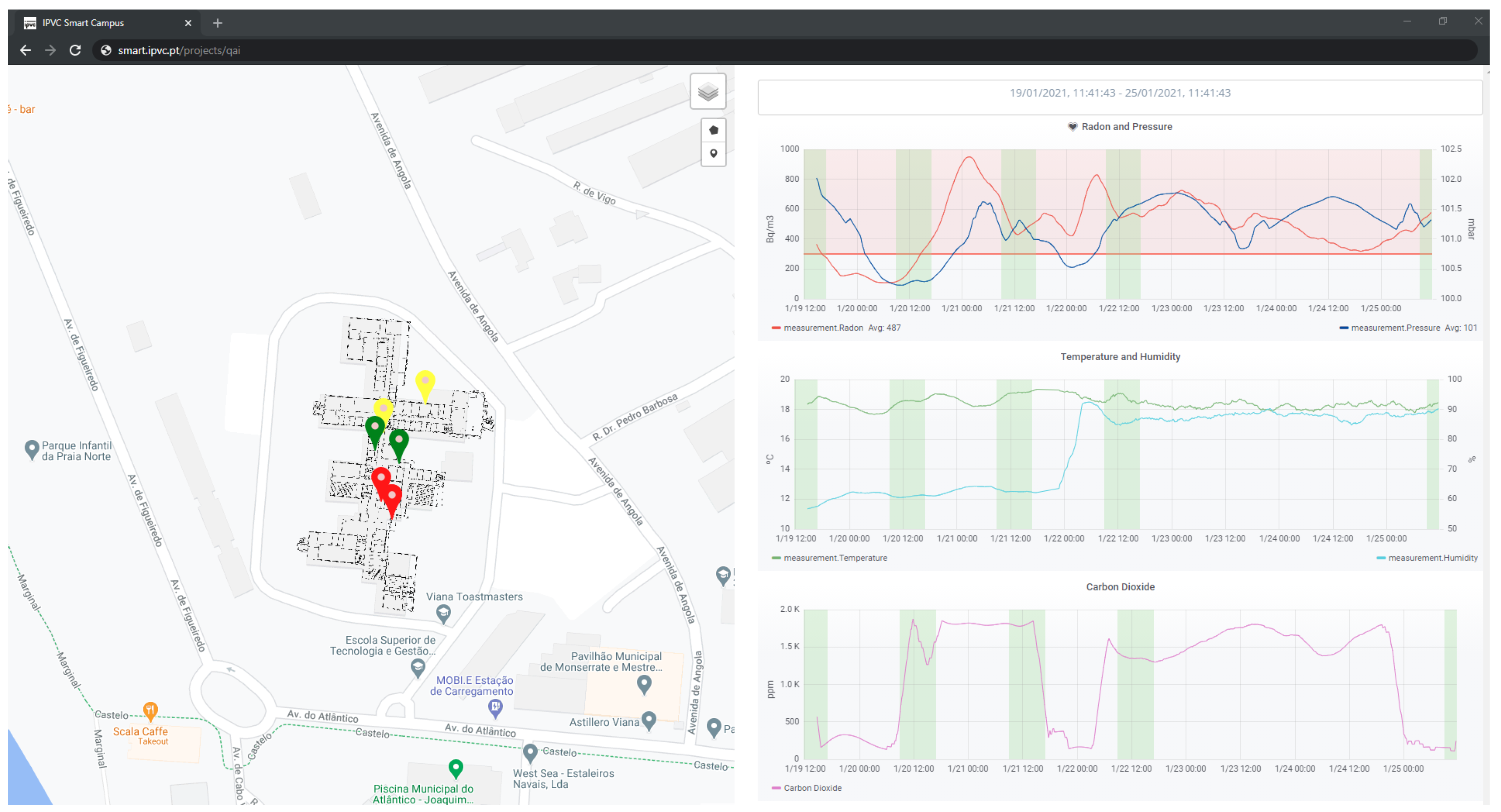Image resolution: width=1501 pixels, height=812 pixels.
Task: Click the upper yellow sensor marker
Action: 425,382
